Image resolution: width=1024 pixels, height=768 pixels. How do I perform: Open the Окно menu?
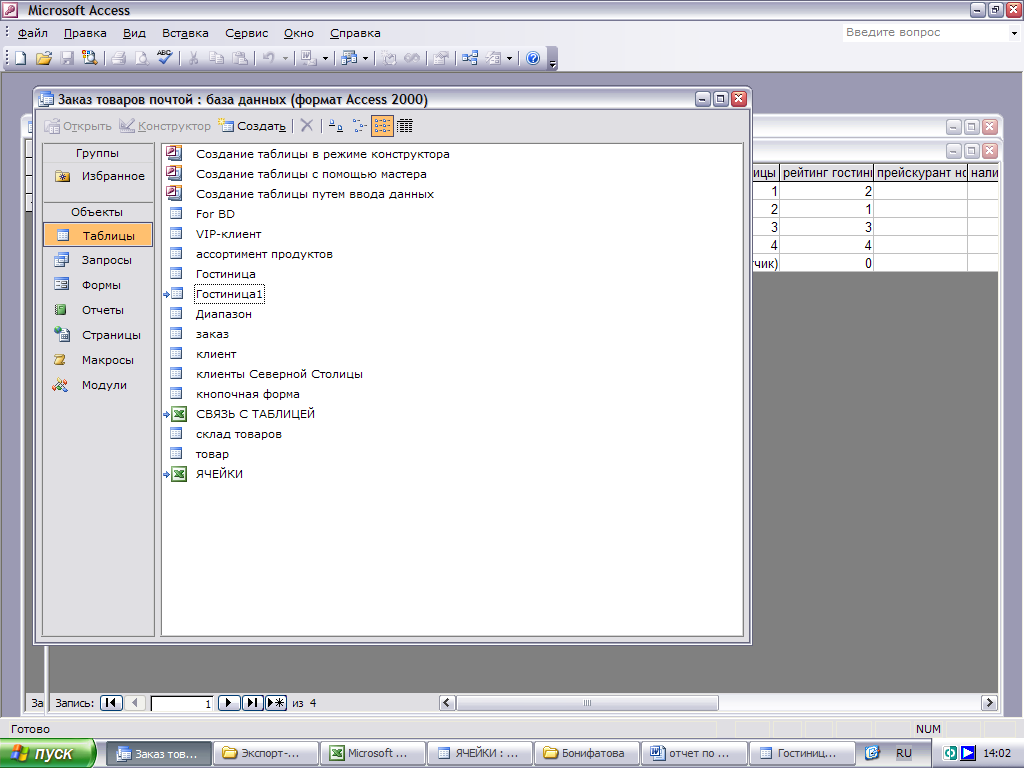(x=298, y=33)
